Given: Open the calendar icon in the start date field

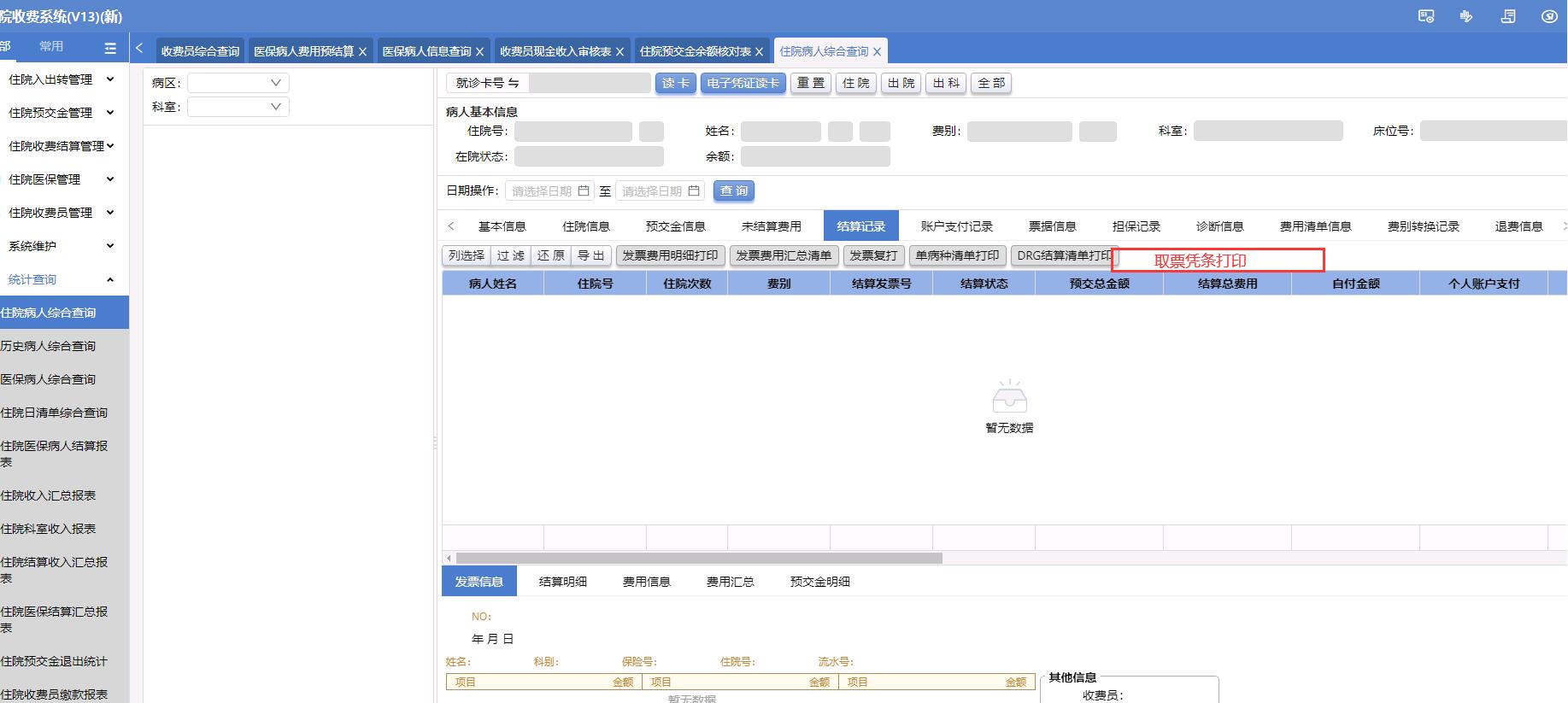Looking at the screenshot, I should click(584, 190).
